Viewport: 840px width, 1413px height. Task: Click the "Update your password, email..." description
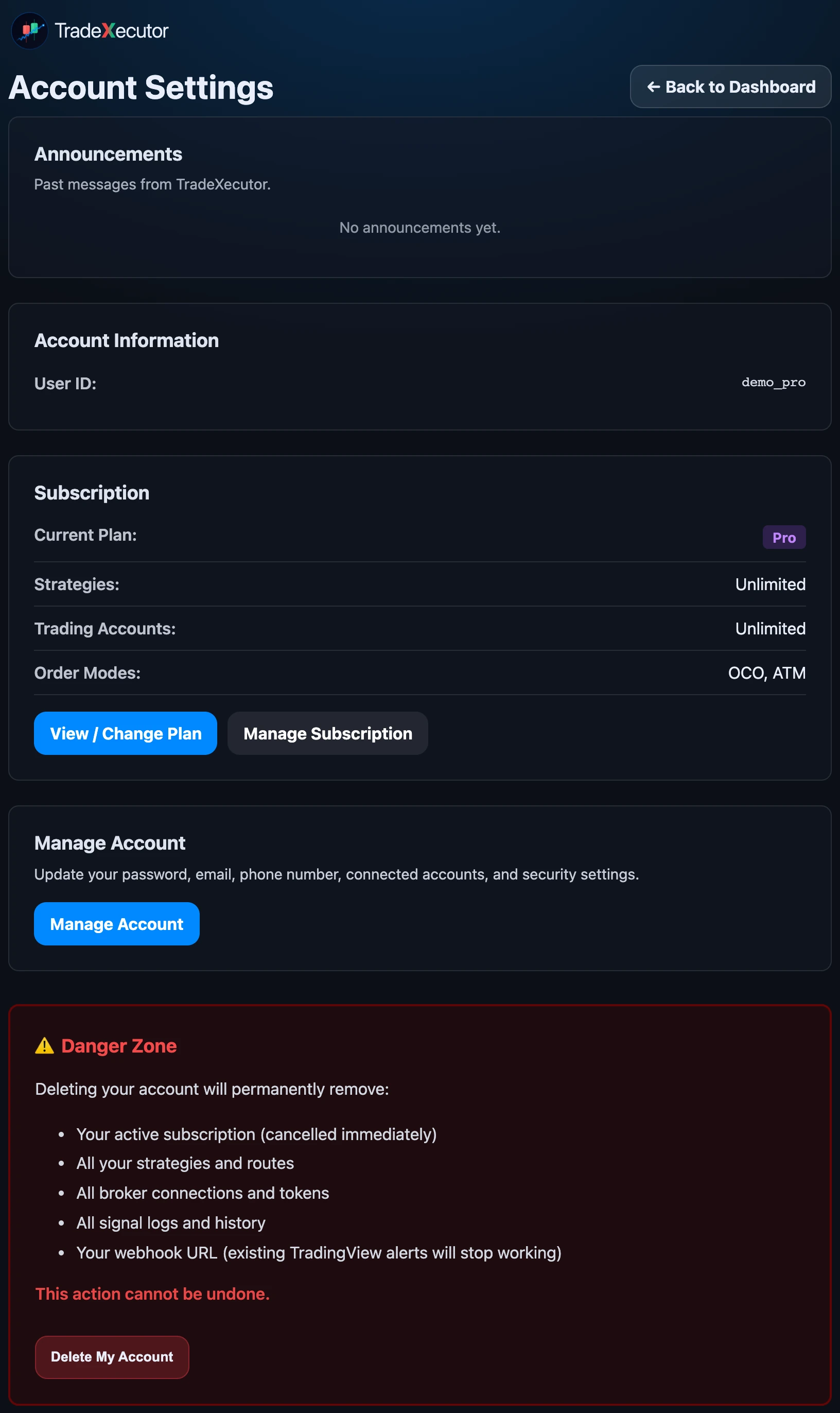[336, 874]
